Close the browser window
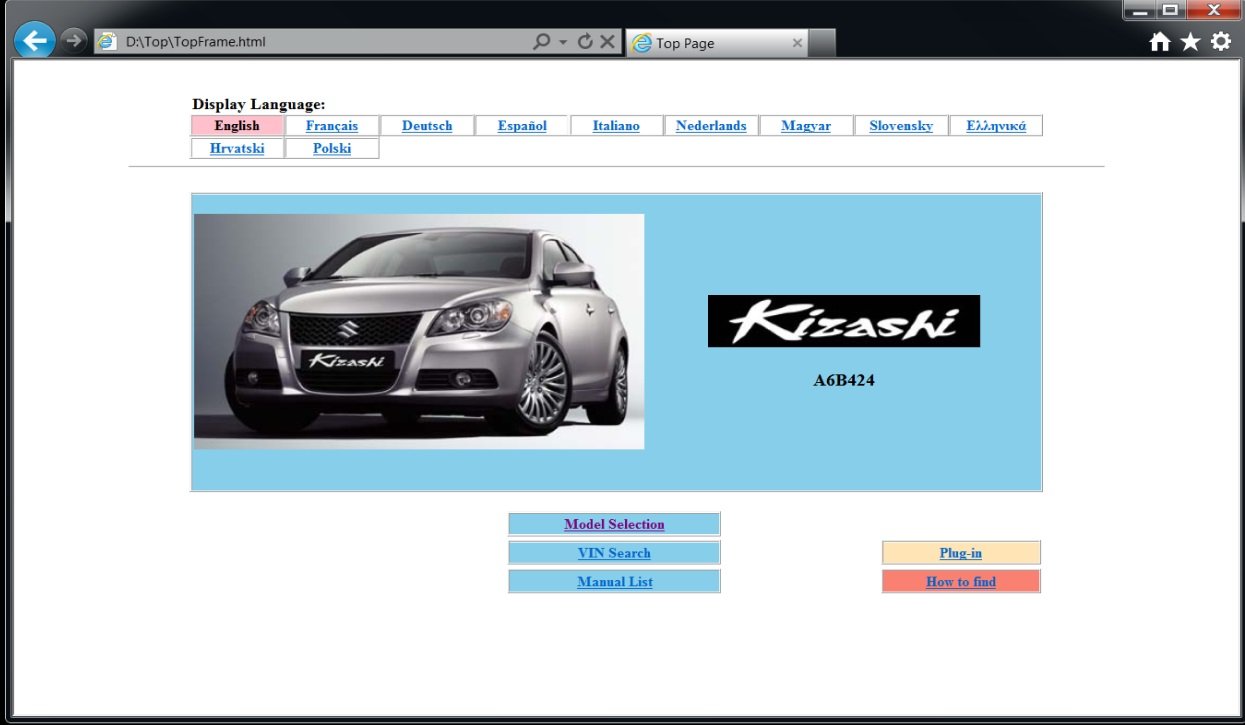The width and height of the screenshot is (1245, 725). 1213,11
